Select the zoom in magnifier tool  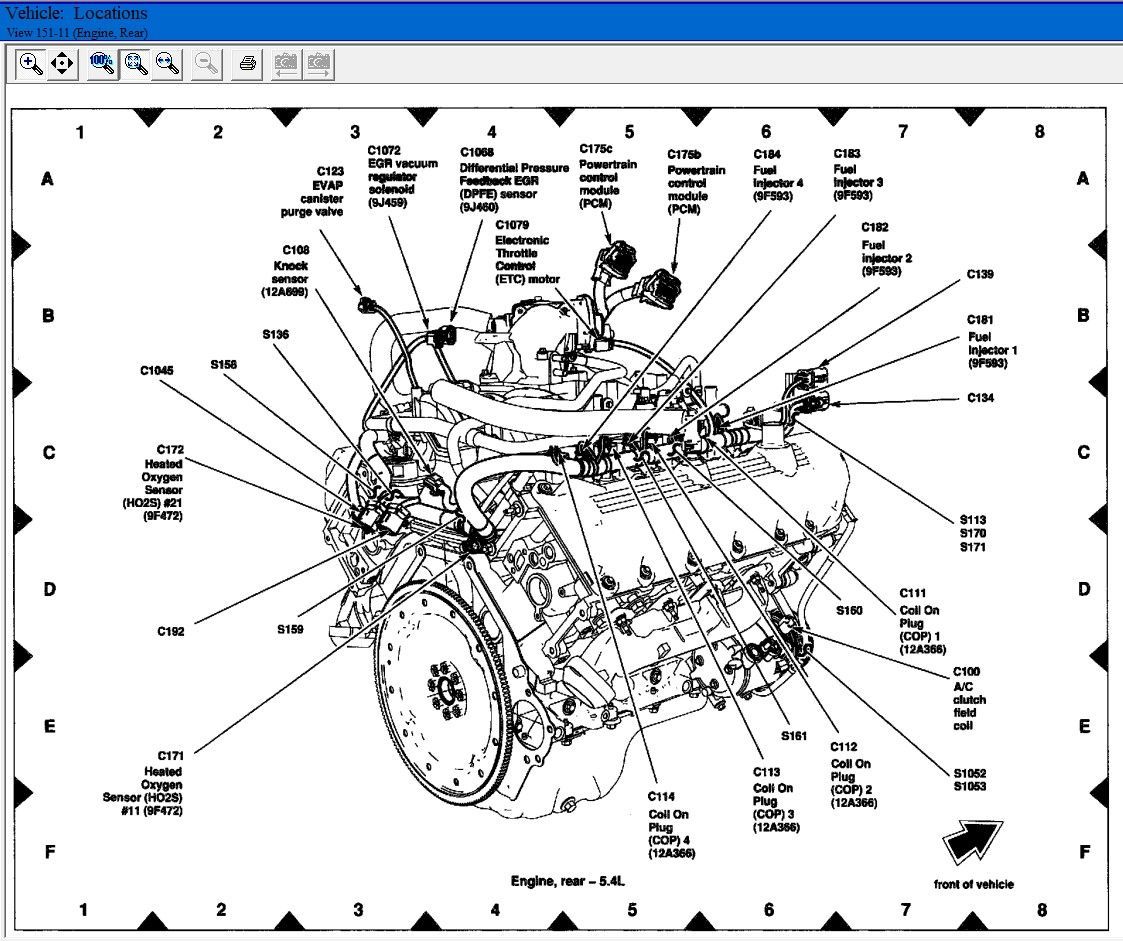[x=31, y=64]
